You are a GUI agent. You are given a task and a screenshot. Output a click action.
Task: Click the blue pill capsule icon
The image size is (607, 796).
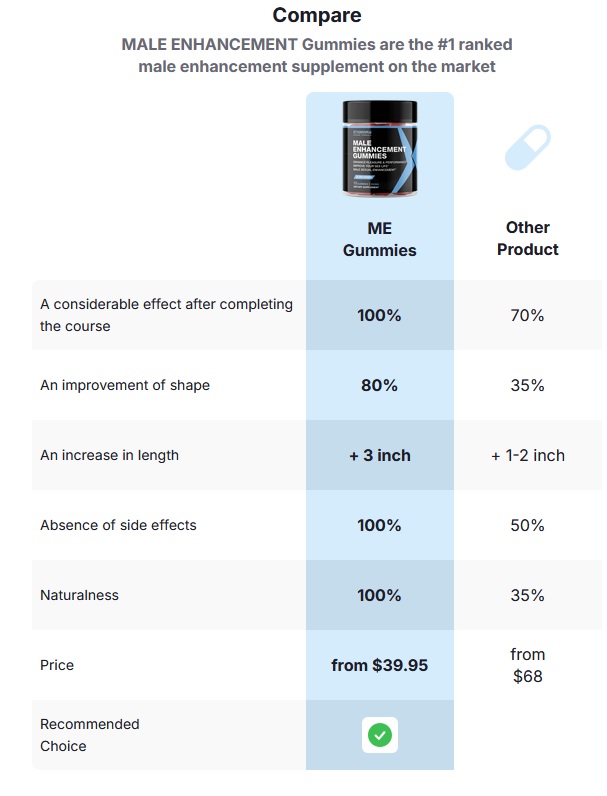[x=527, y=148]
